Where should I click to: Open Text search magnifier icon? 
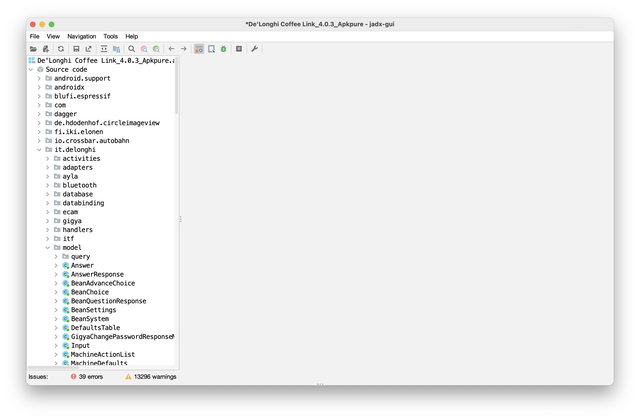pos(131,49)
